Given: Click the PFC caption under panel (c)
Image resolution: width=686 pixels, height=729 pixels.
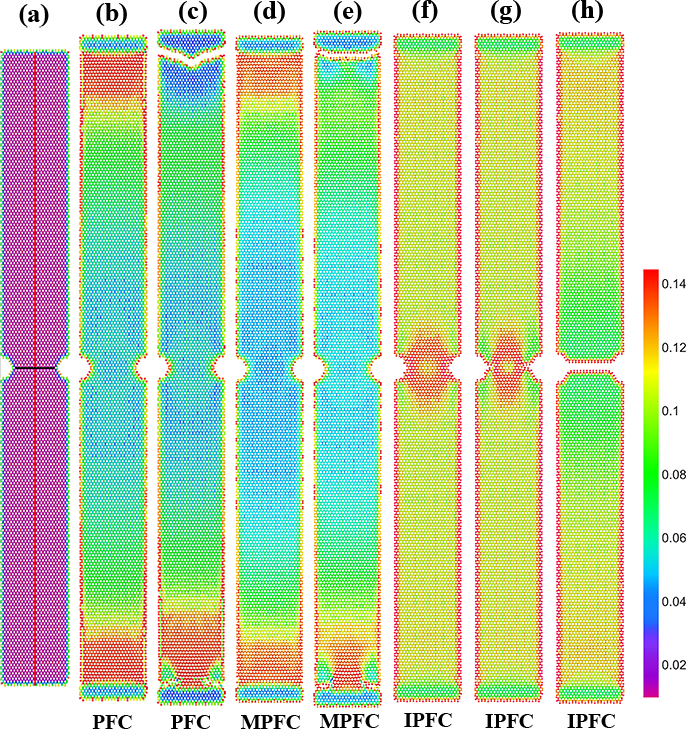Looking at the screenshot, I should [x=191, y=721].
